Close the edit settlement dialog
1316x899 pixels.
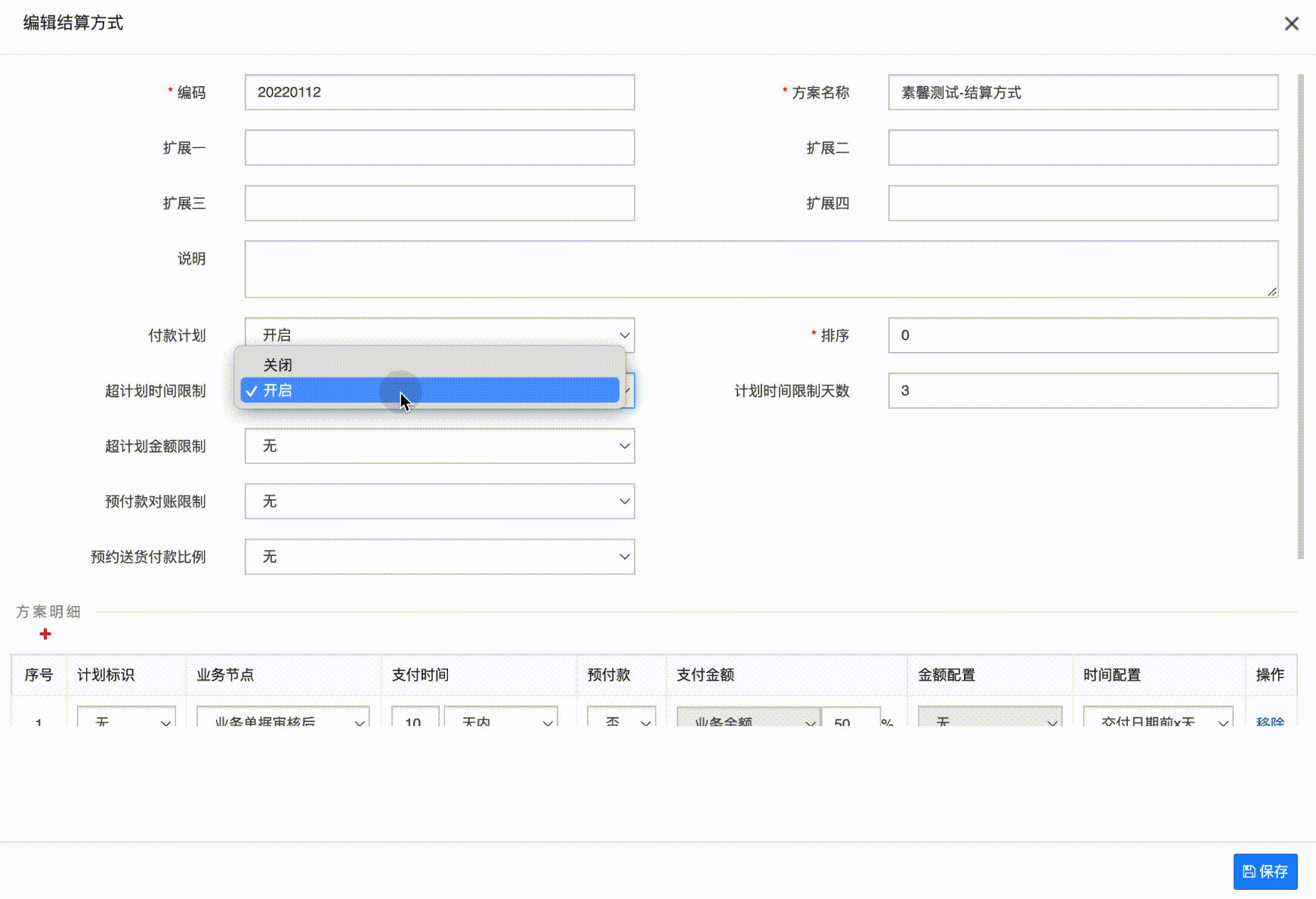1291,24
